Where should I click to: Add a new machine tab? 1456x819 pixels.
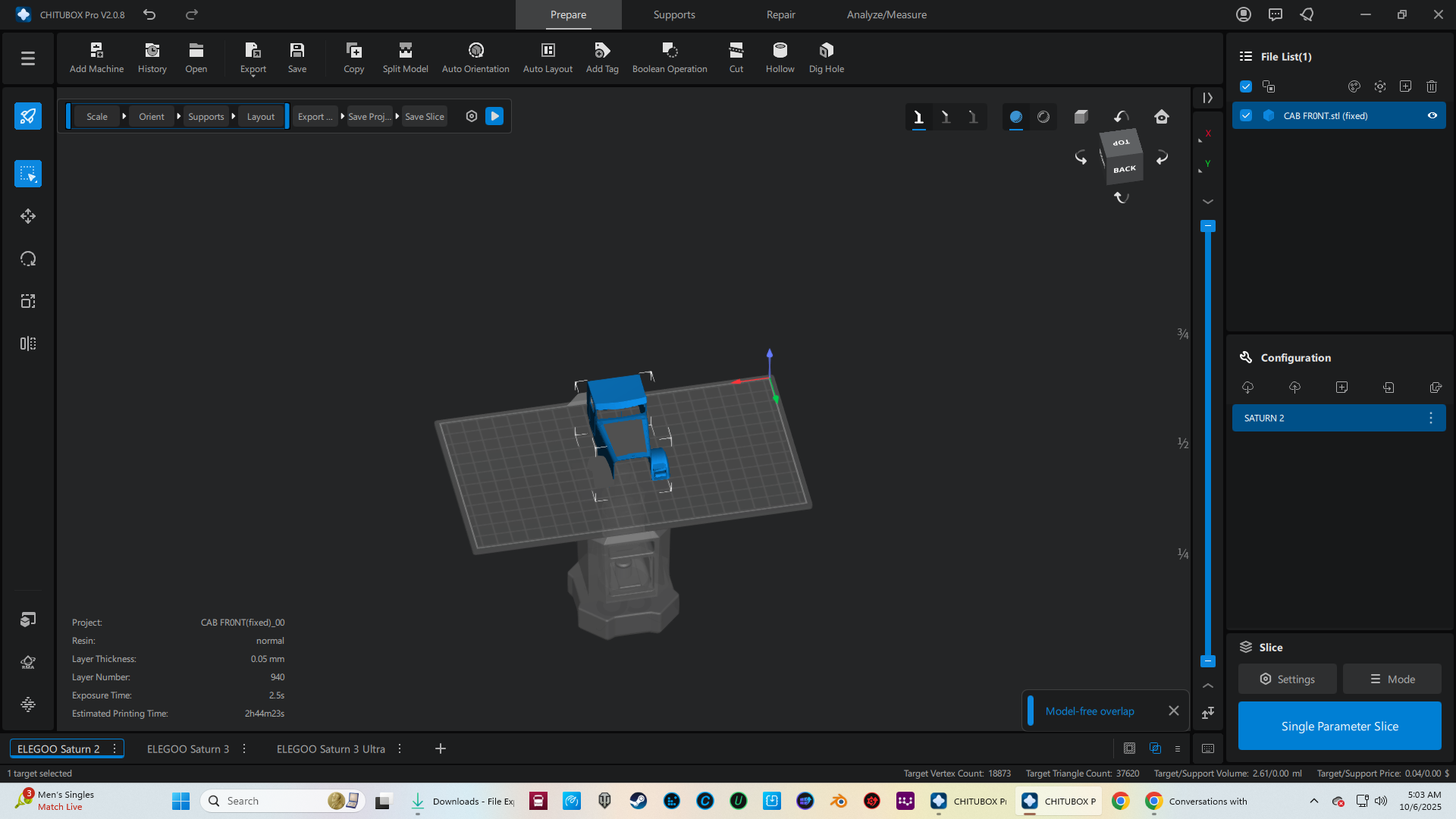click(440, 748)
